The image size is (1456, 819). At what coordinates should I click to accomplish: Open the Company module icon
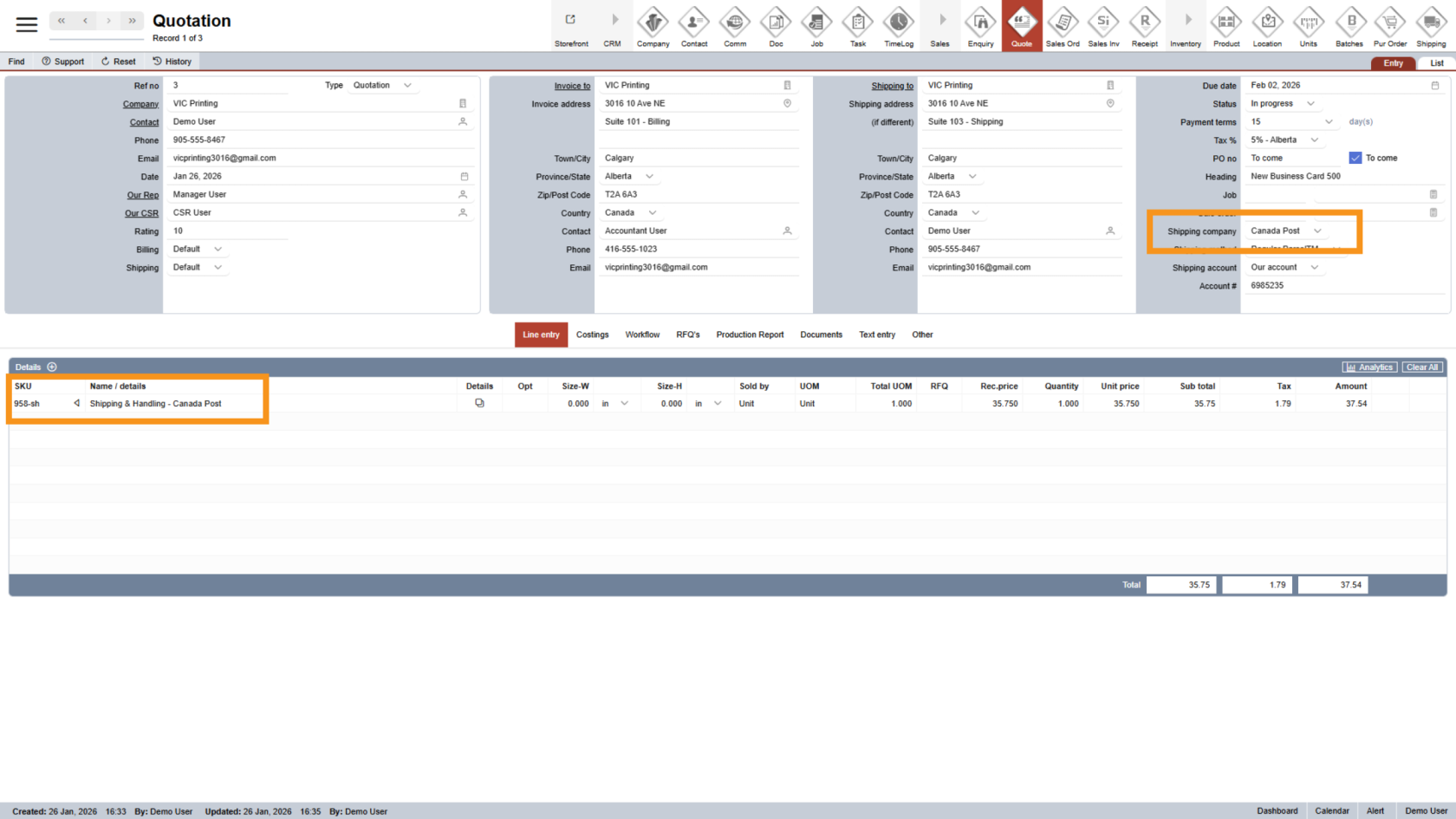click(x=653, y=26)
